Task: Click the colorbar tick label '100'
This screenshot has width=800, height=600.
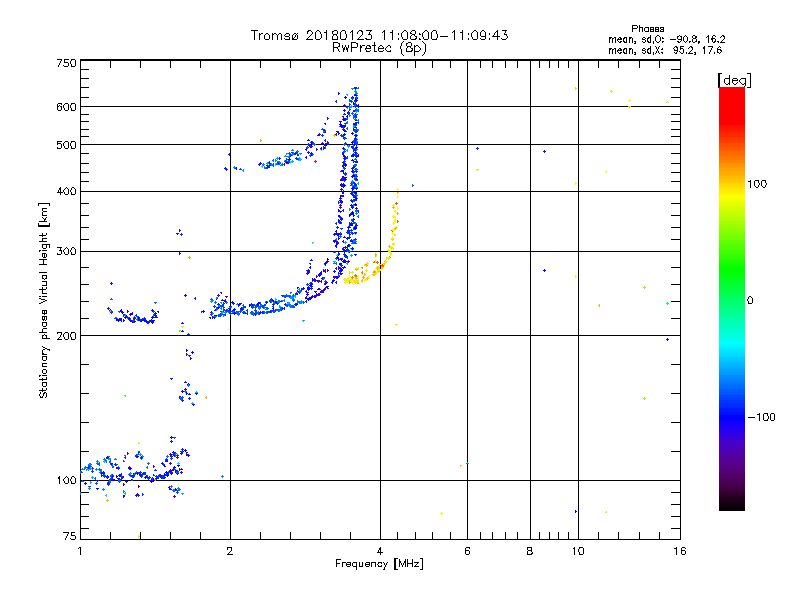Action: click(757, 184)
